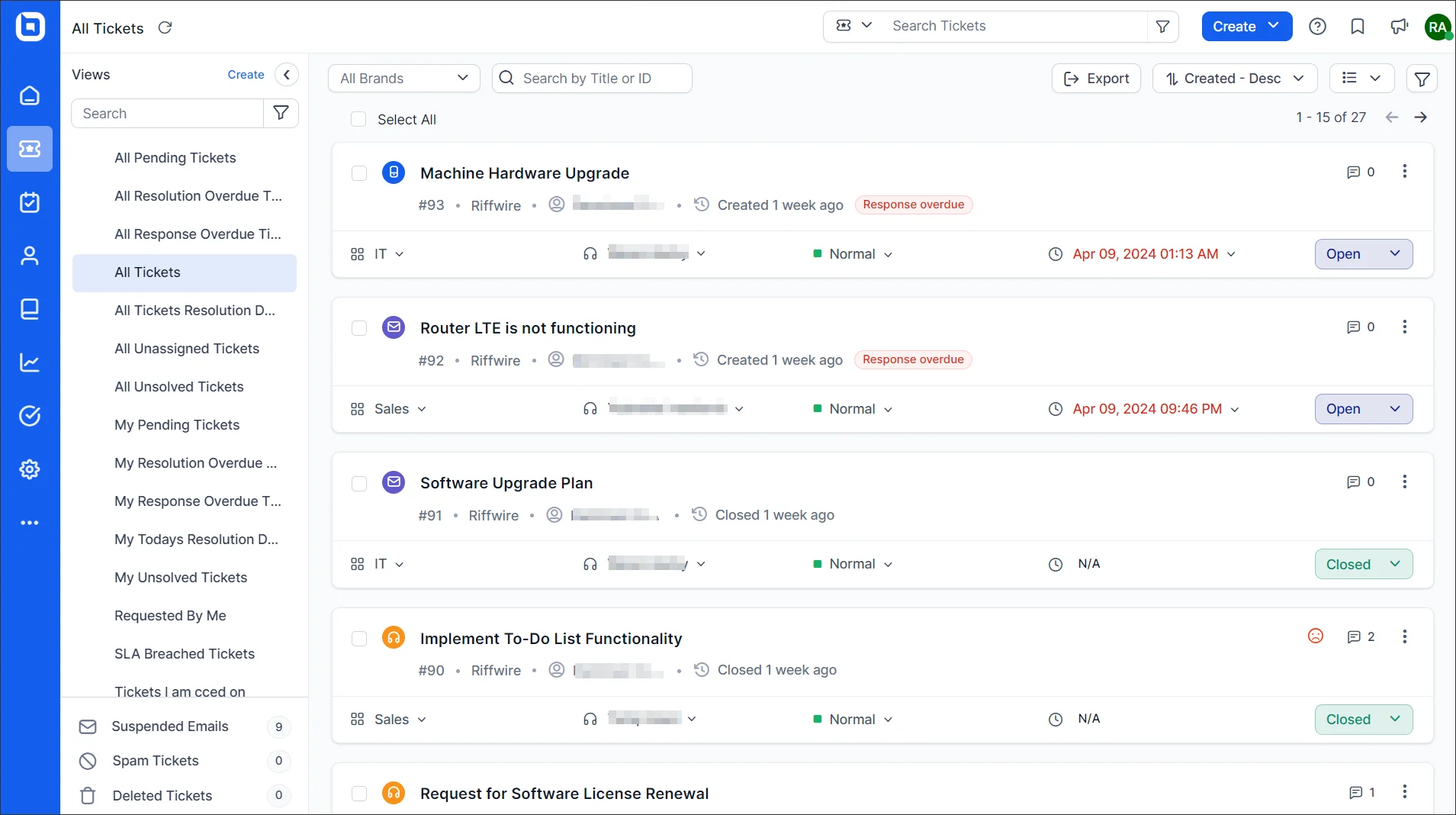This screenshot has height=815, width=1456.
Task: Open the Created - Desc sort dropdown
Action: click(1234, 78)
